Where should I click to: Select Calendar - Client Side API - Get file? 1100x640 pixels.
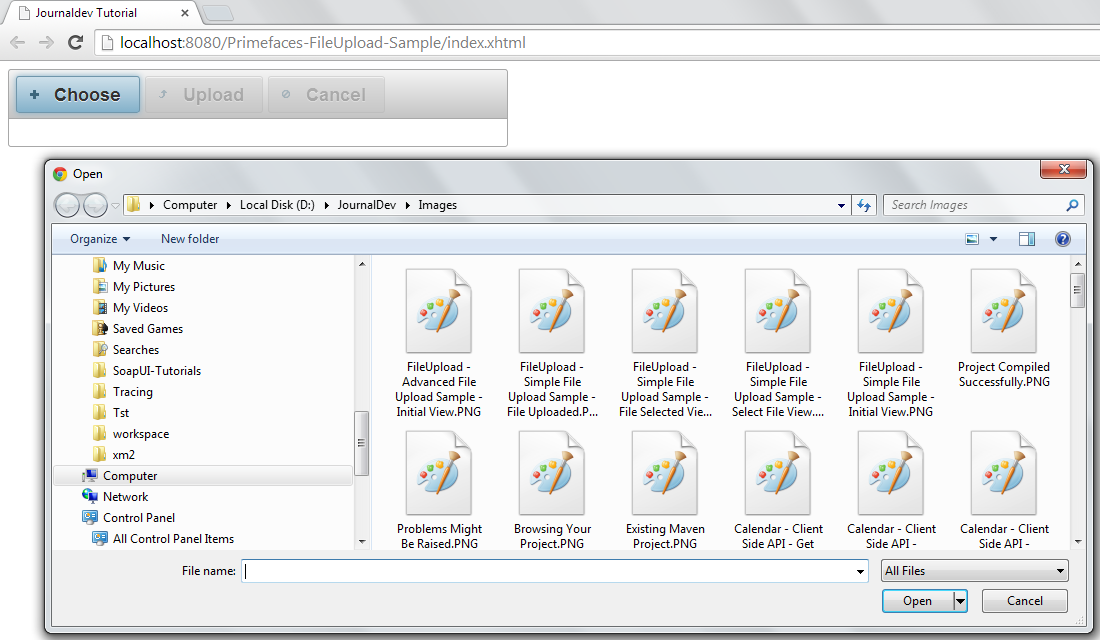[778, 491]
